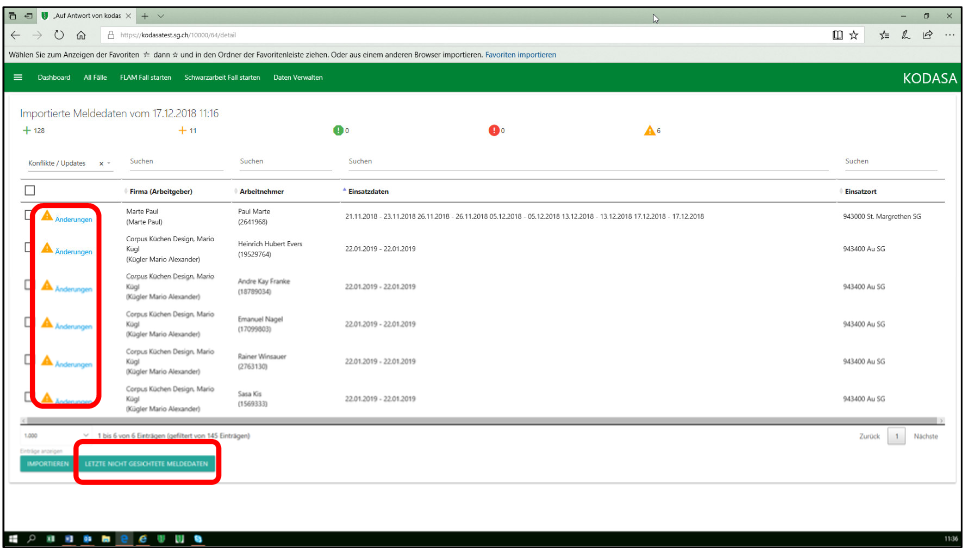The width and height of the screenshot is (966, 550).
Task: Open the Dashboard menu item
Action: pyautogui.click(x=54, y=78)
